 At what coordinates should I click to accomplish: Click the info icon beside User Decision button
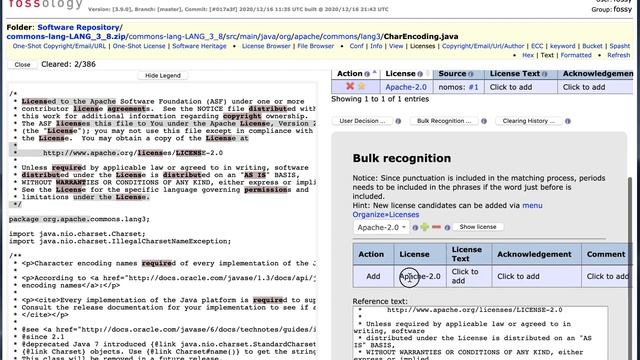coord(398,121)
